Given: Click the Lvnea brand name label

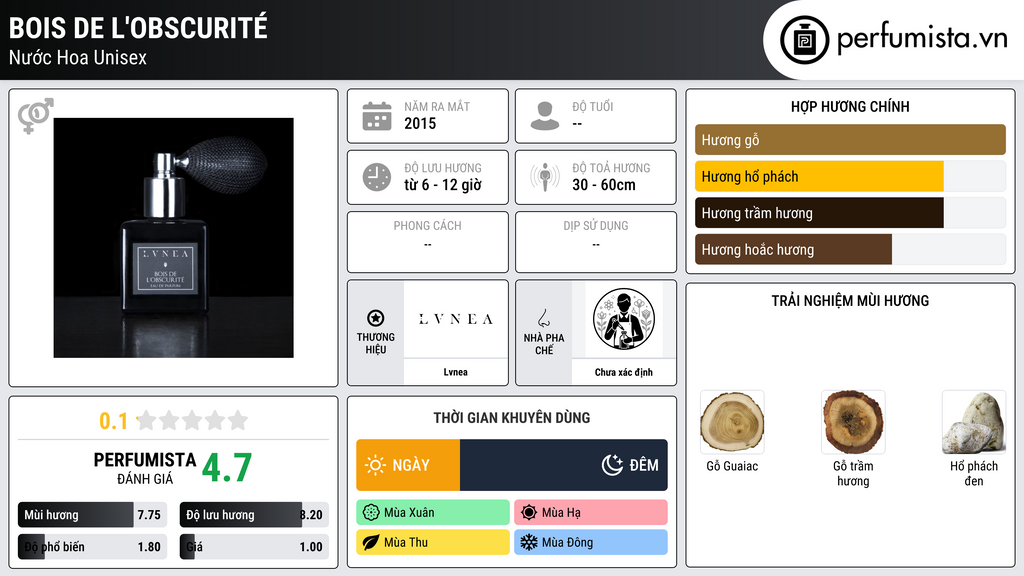Looking at the screenshot, I should (455, 372).
